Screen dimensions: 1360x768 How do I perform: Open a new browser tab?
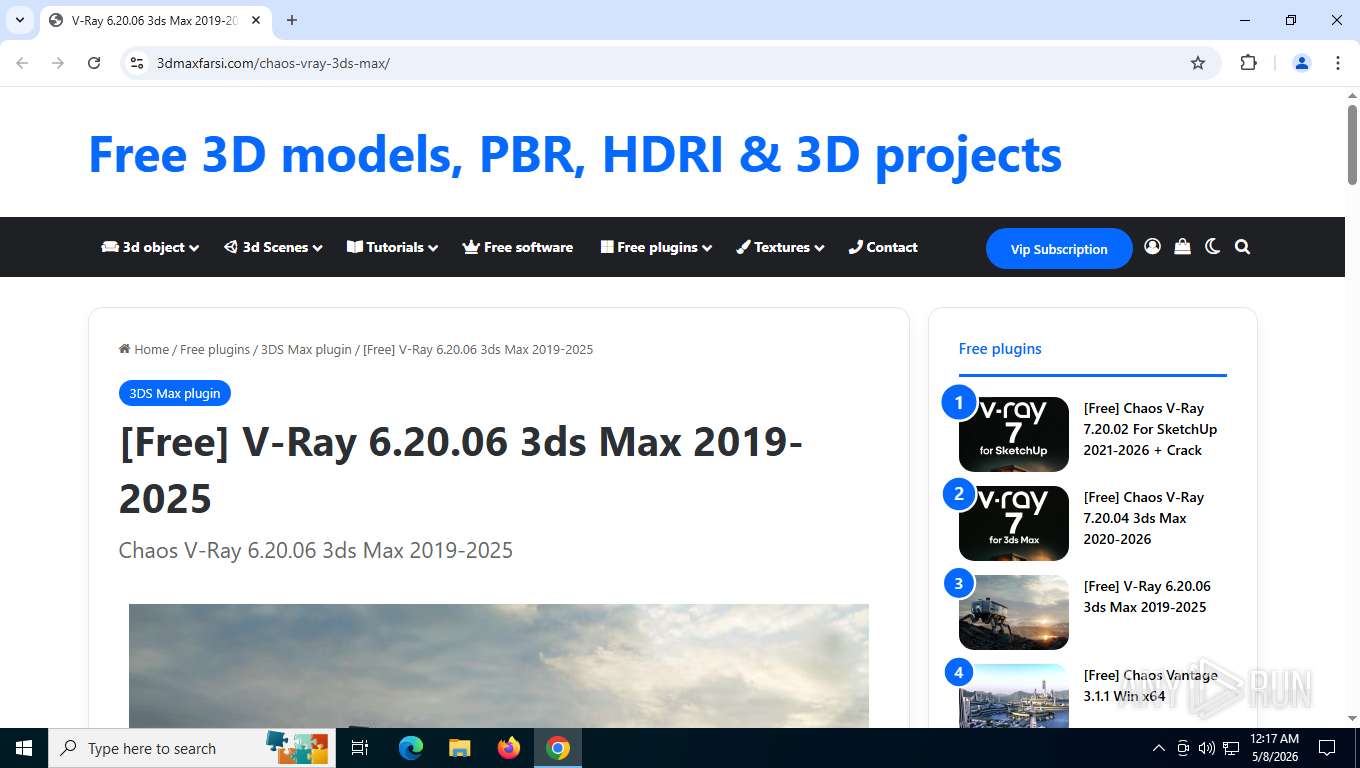click(292, 20)
